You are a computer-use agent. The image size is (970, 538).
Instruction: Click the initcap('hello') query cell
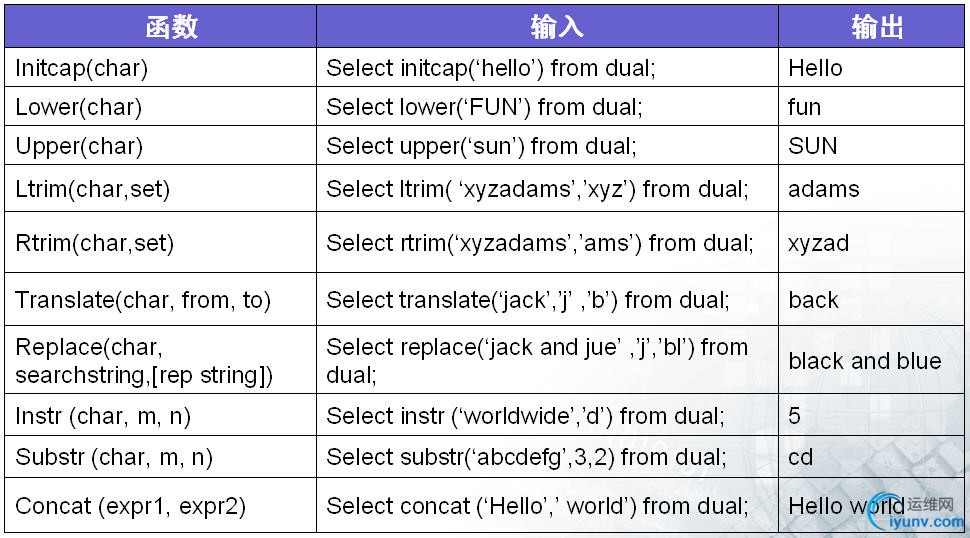click(547, 67)
